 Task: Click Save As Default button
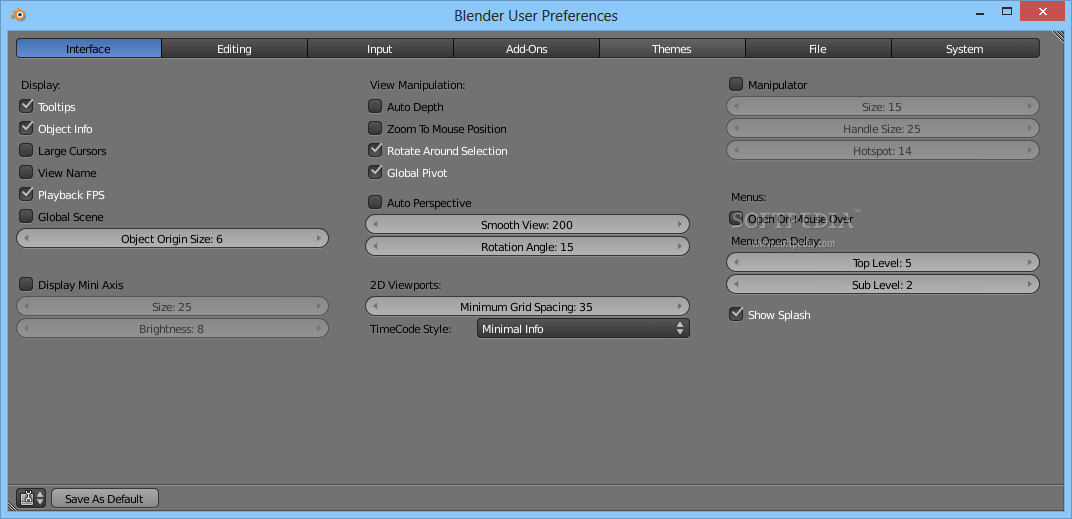(105, 498)
